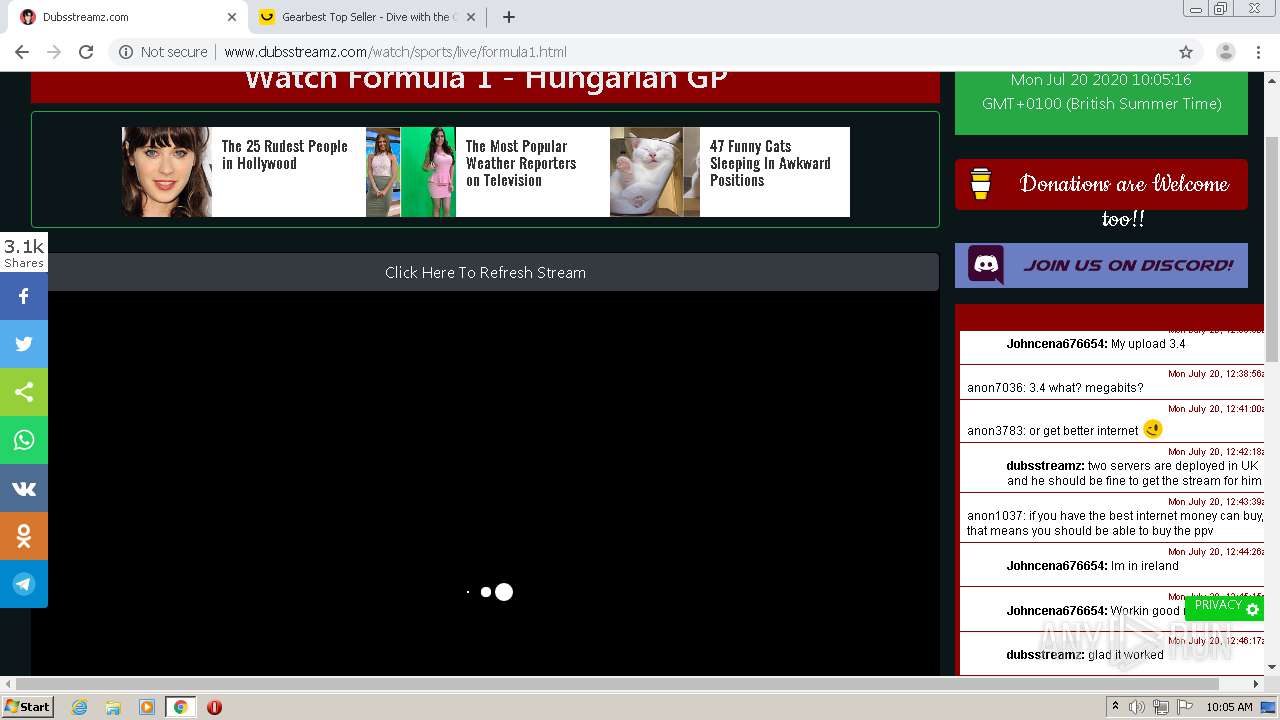The width and height of the screenshot is (1280, 720).
Task: Open the green Privacy settings button
Action: (x=1225, y=606)
